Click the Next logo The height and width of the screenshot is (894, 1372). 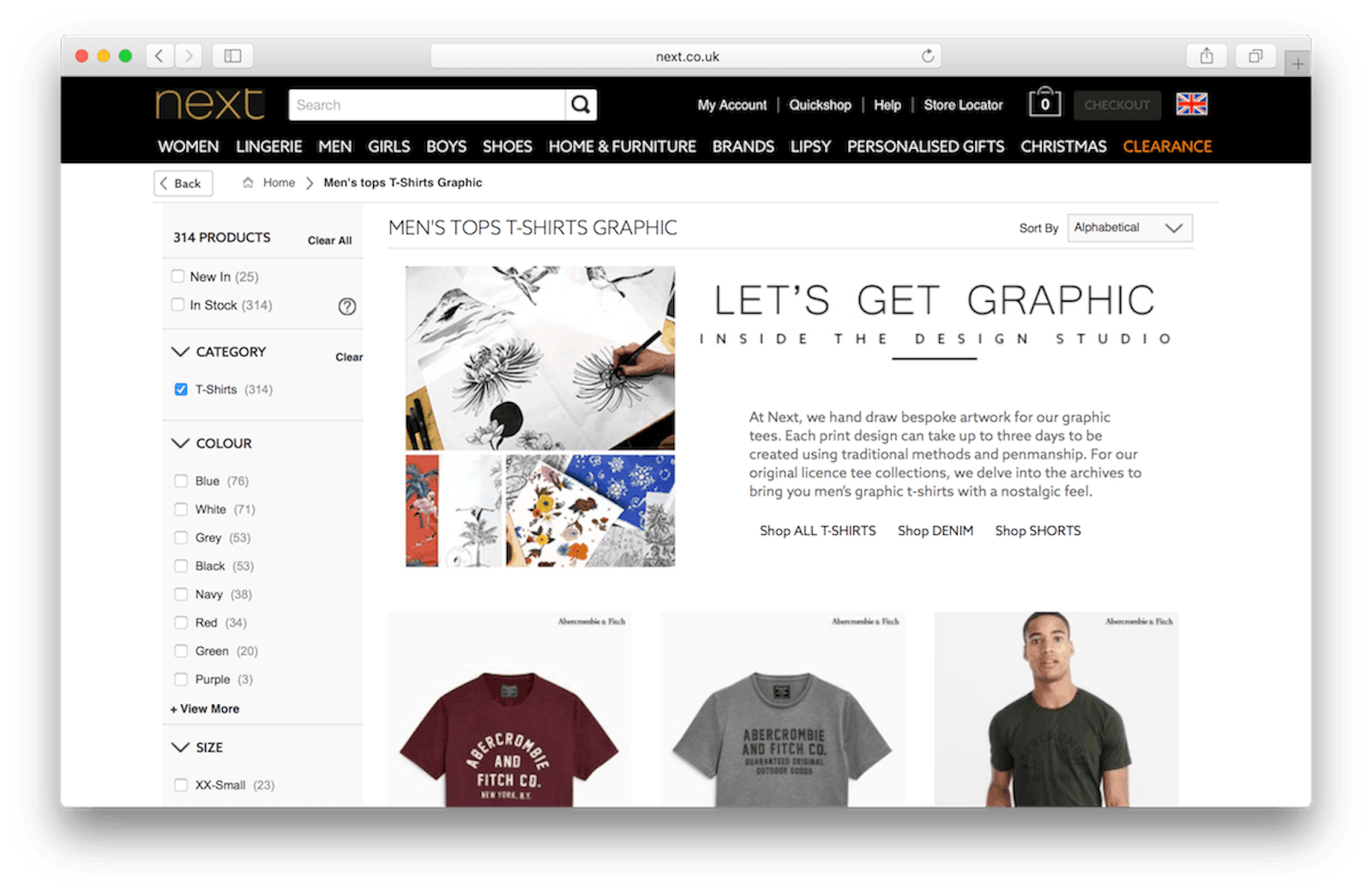[210, 105]
